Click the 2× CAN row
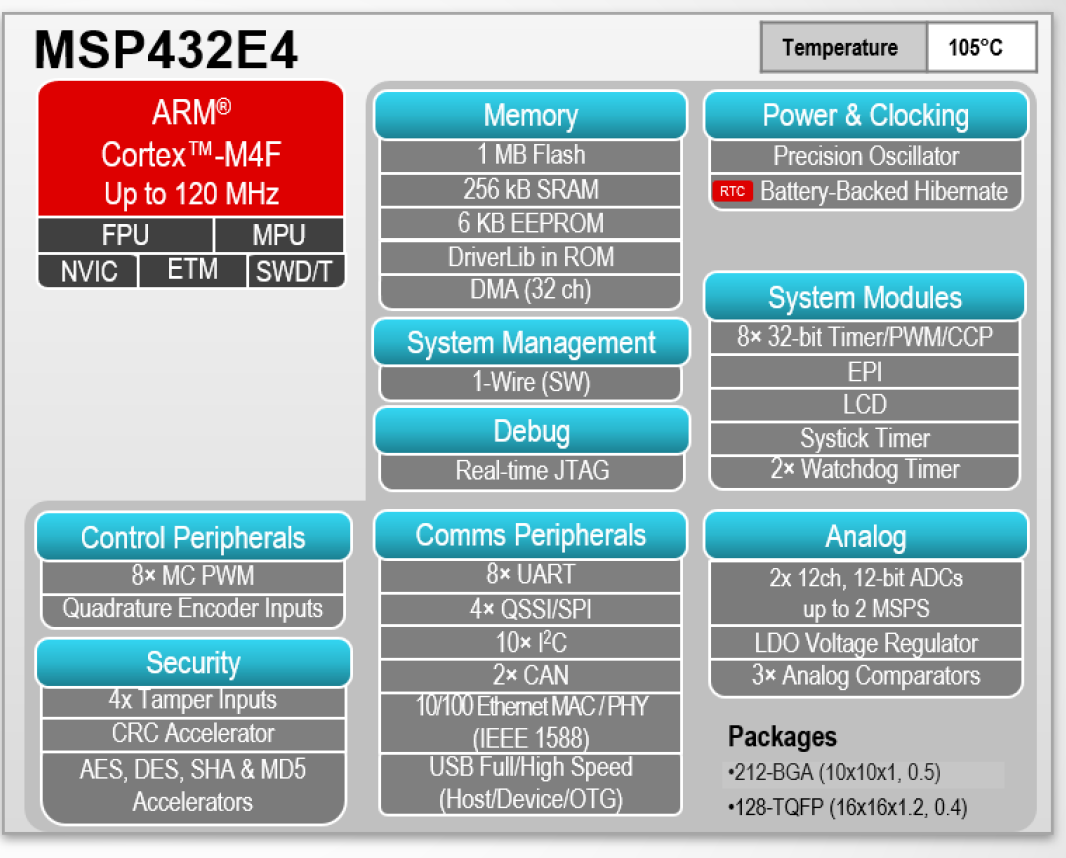The height and width of the screenshot is (858, 1066). click(x=530, y=676)
